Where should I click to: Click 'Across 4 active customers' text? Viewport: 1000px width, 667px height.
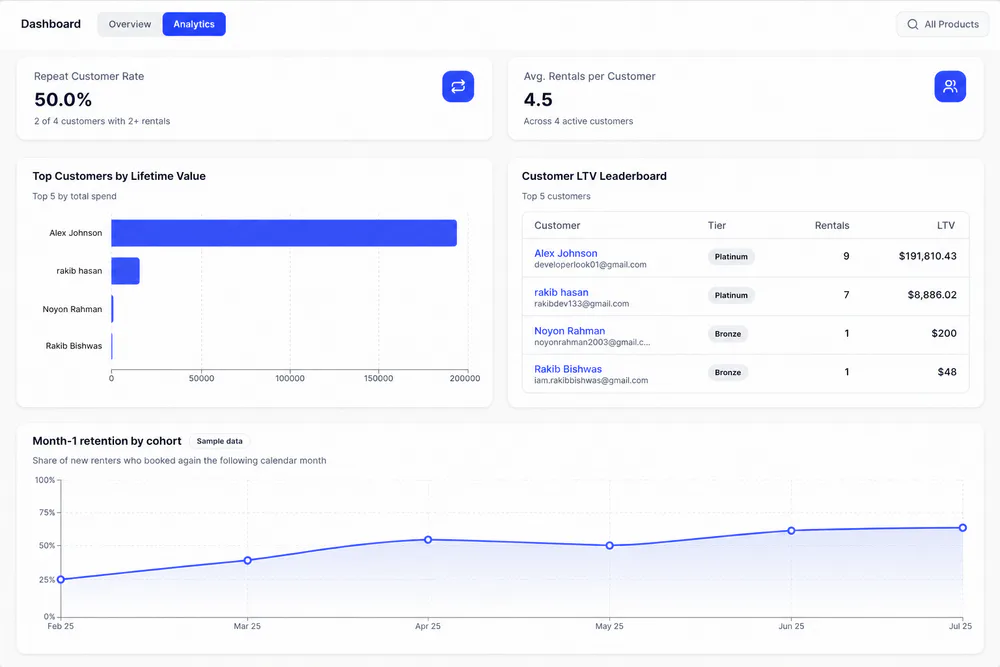click(x=578, y=121)
